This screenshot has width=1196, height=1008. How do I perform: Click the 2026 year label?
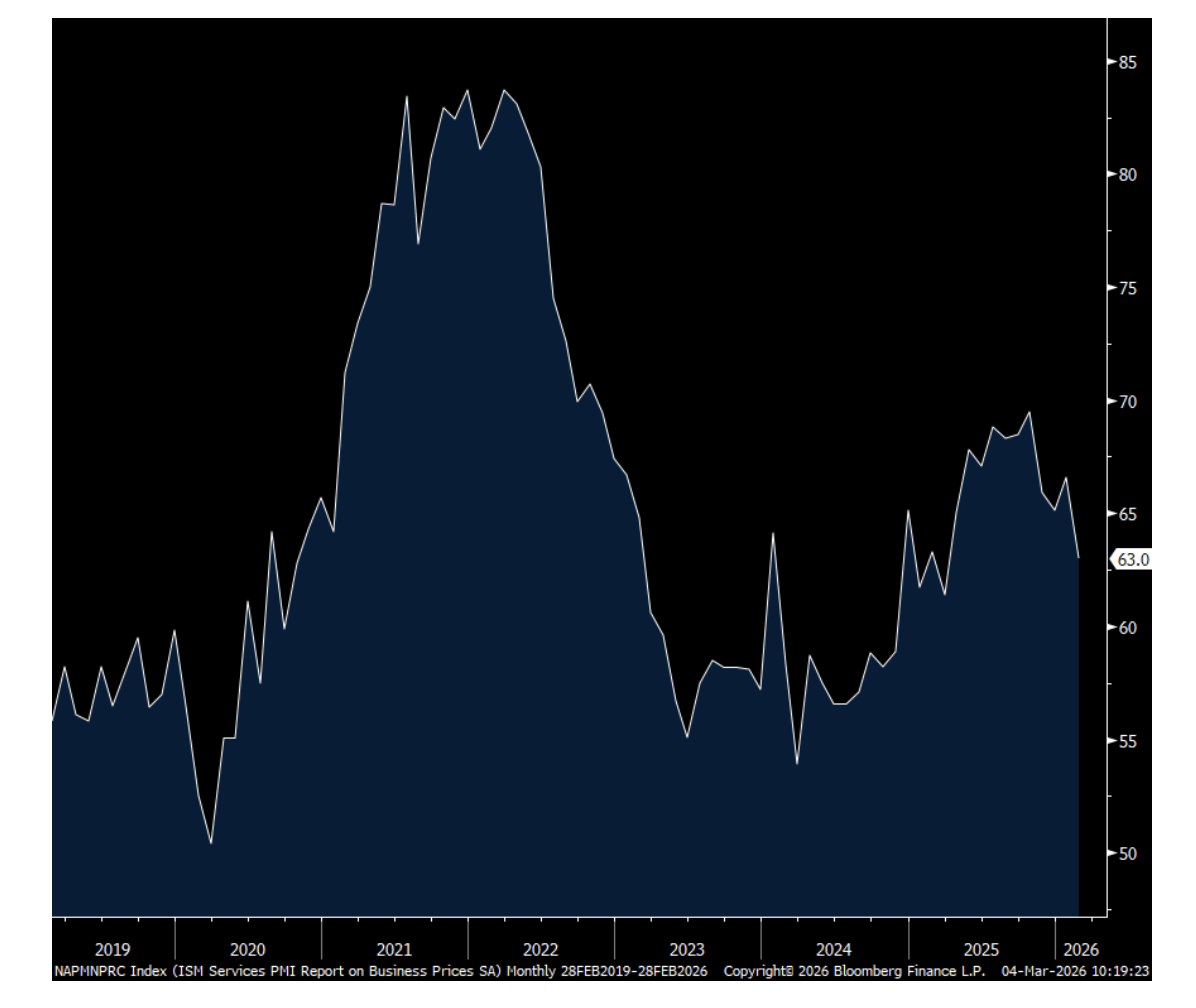(x=1082, y=949)
